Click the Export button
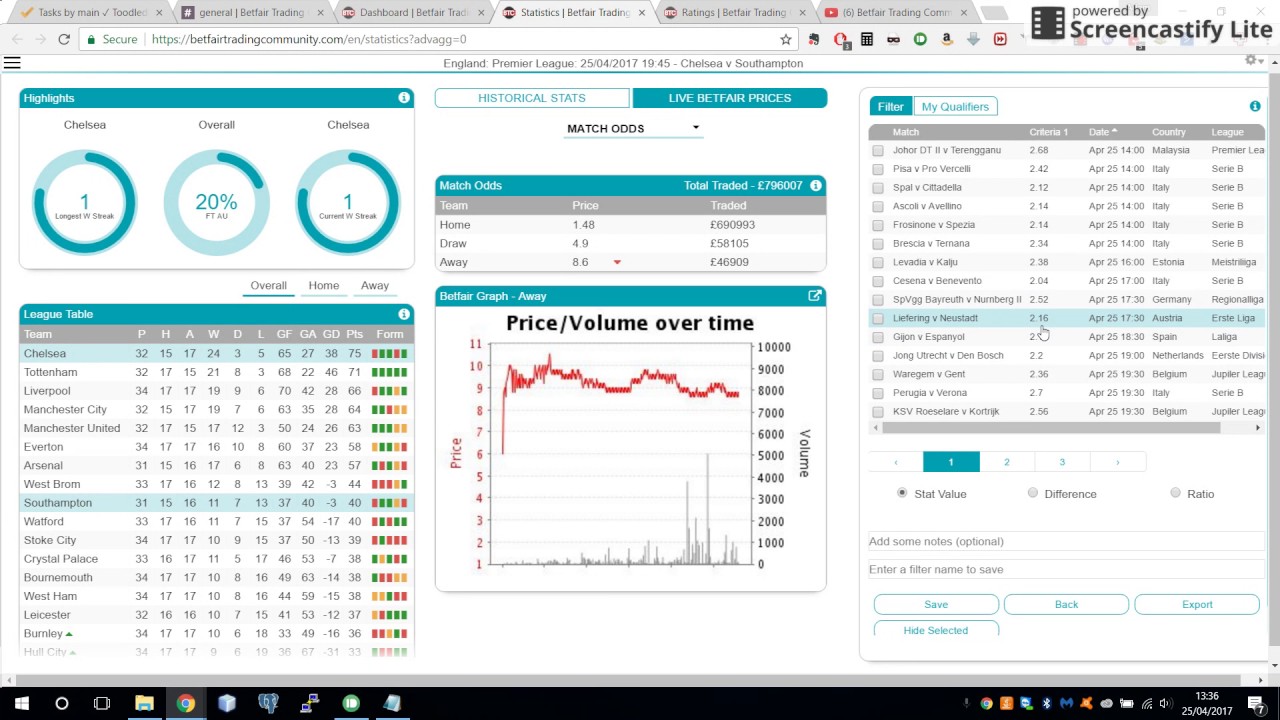This screenshot has width=1280, height=720. tap(1197, 604)
